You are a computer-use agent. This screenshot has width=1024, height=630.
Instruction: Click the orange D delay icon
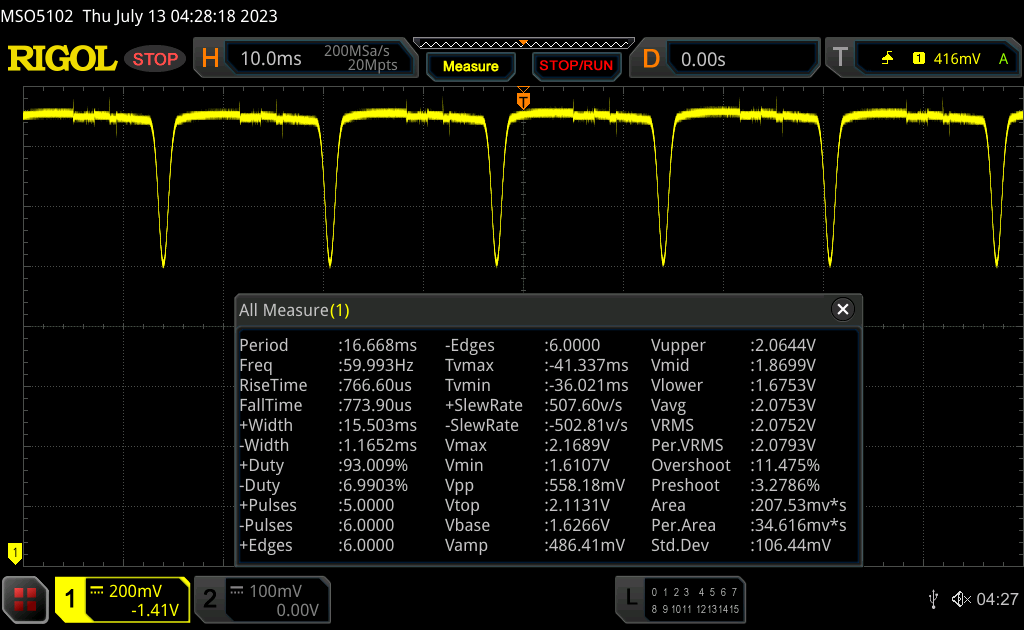(x=651, y=59)
